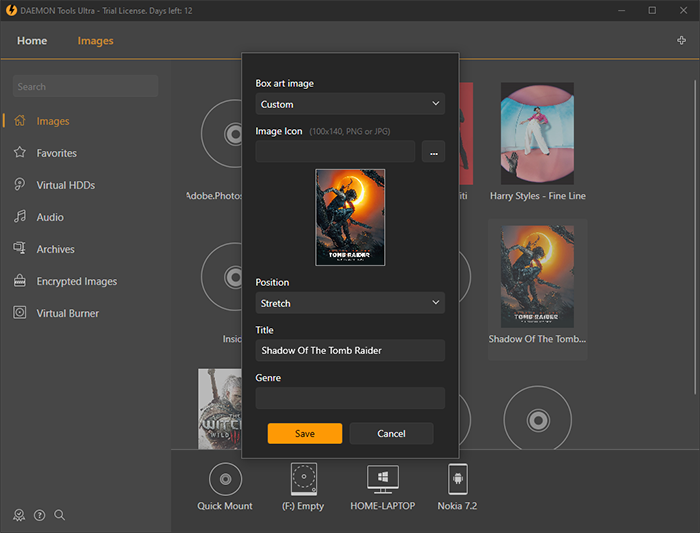Viewport: 700px width, 533px height.
Task: Click the Genre input field
Action: tap(350, 398)
